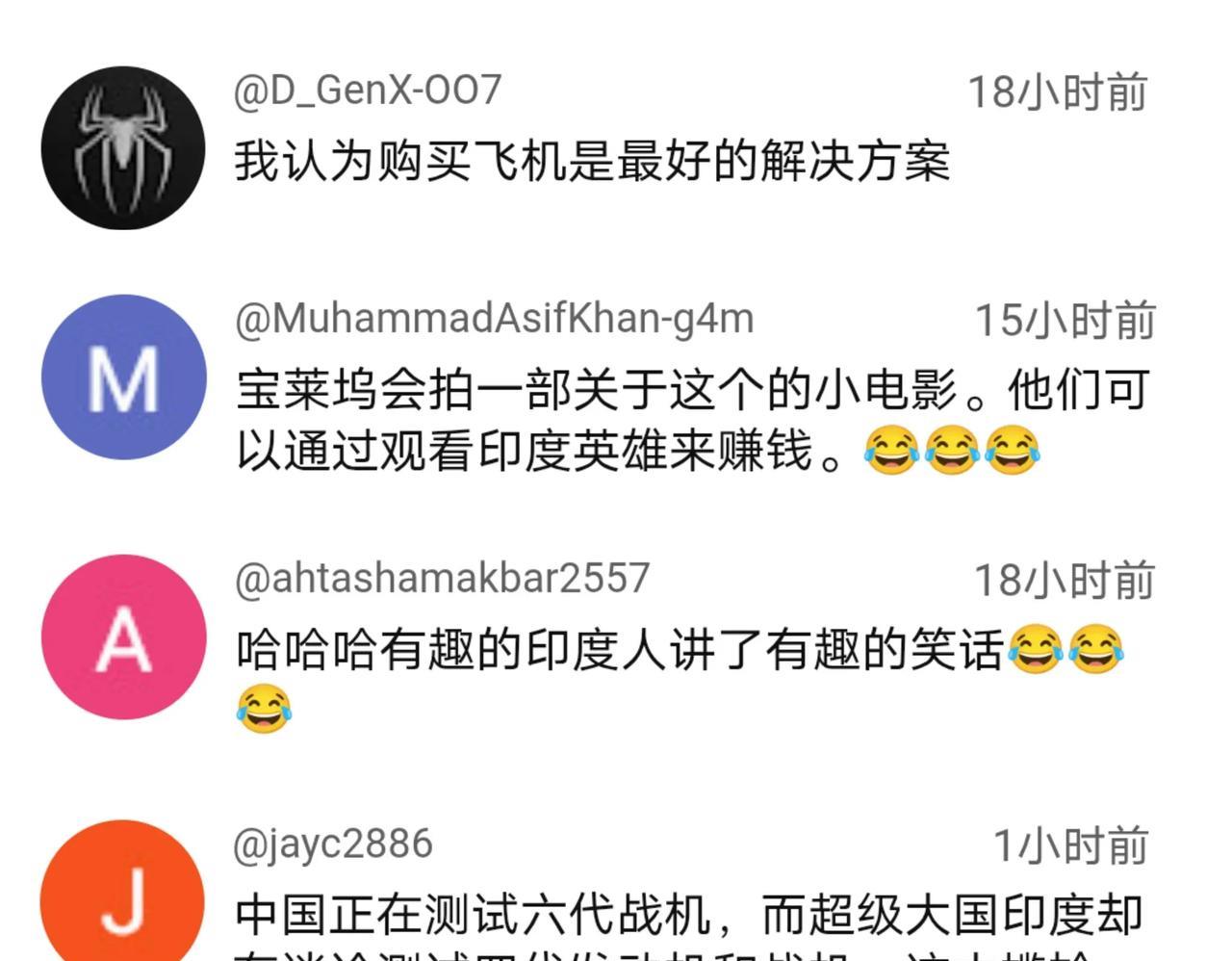
Task: Tap the laughing emojis after 赚钱
Action: point(952,451)
